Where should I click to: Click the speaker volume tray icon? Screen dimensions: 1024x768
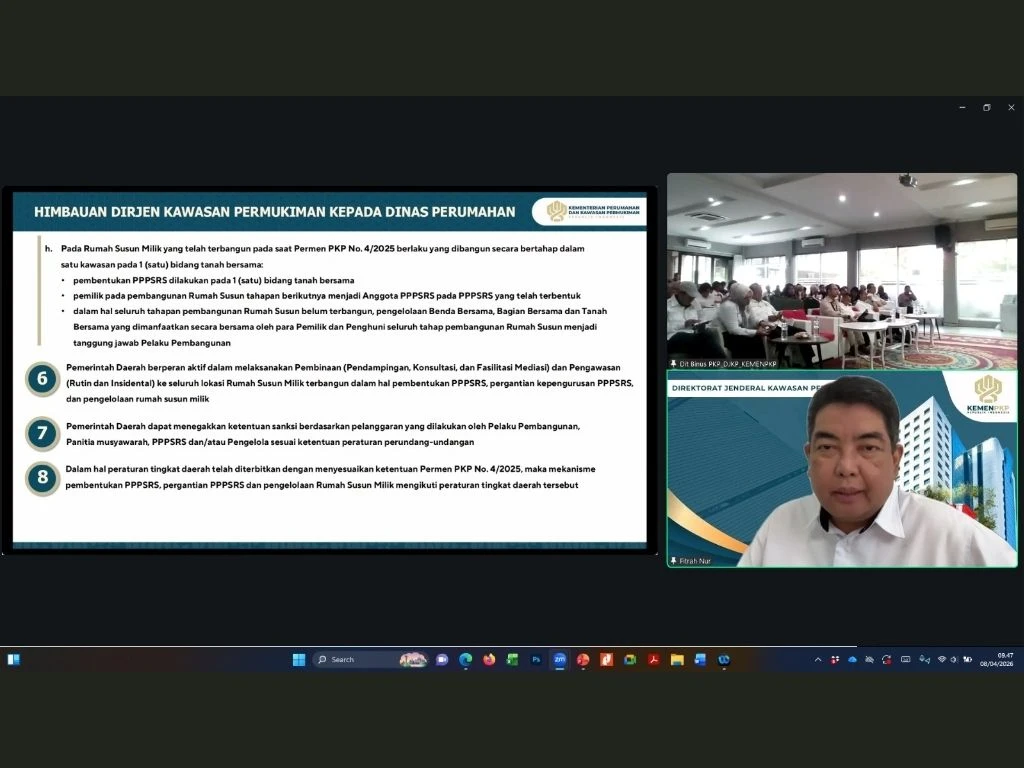[955, 660]
